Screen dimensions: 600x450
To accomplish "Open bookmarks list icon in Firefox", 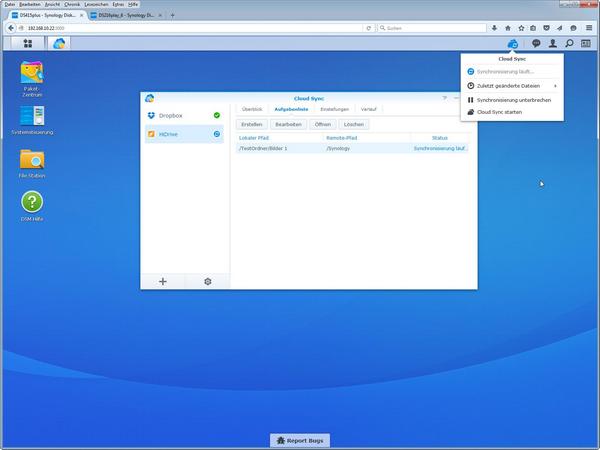I will [x=533, y=28].
